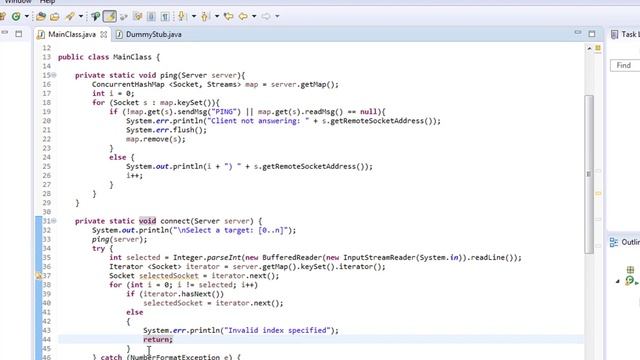Click underlined "selectedSocket" on line 37

(169, 276)
